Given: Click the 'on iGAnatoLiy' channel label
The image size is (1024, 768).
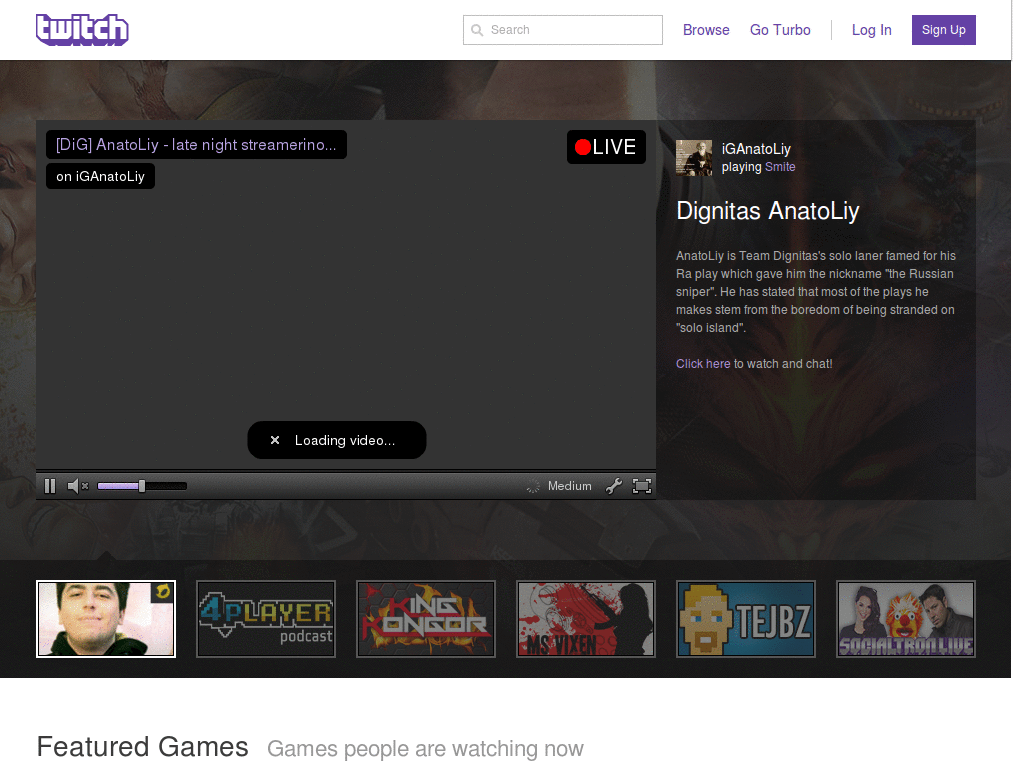Looking at the screenshot, I should tap(100, 176).
